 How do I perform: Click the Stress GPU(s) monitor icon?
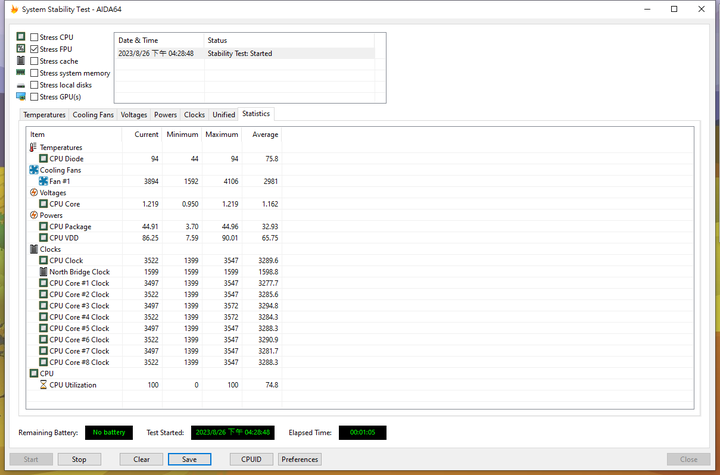(x=21, y=96)
